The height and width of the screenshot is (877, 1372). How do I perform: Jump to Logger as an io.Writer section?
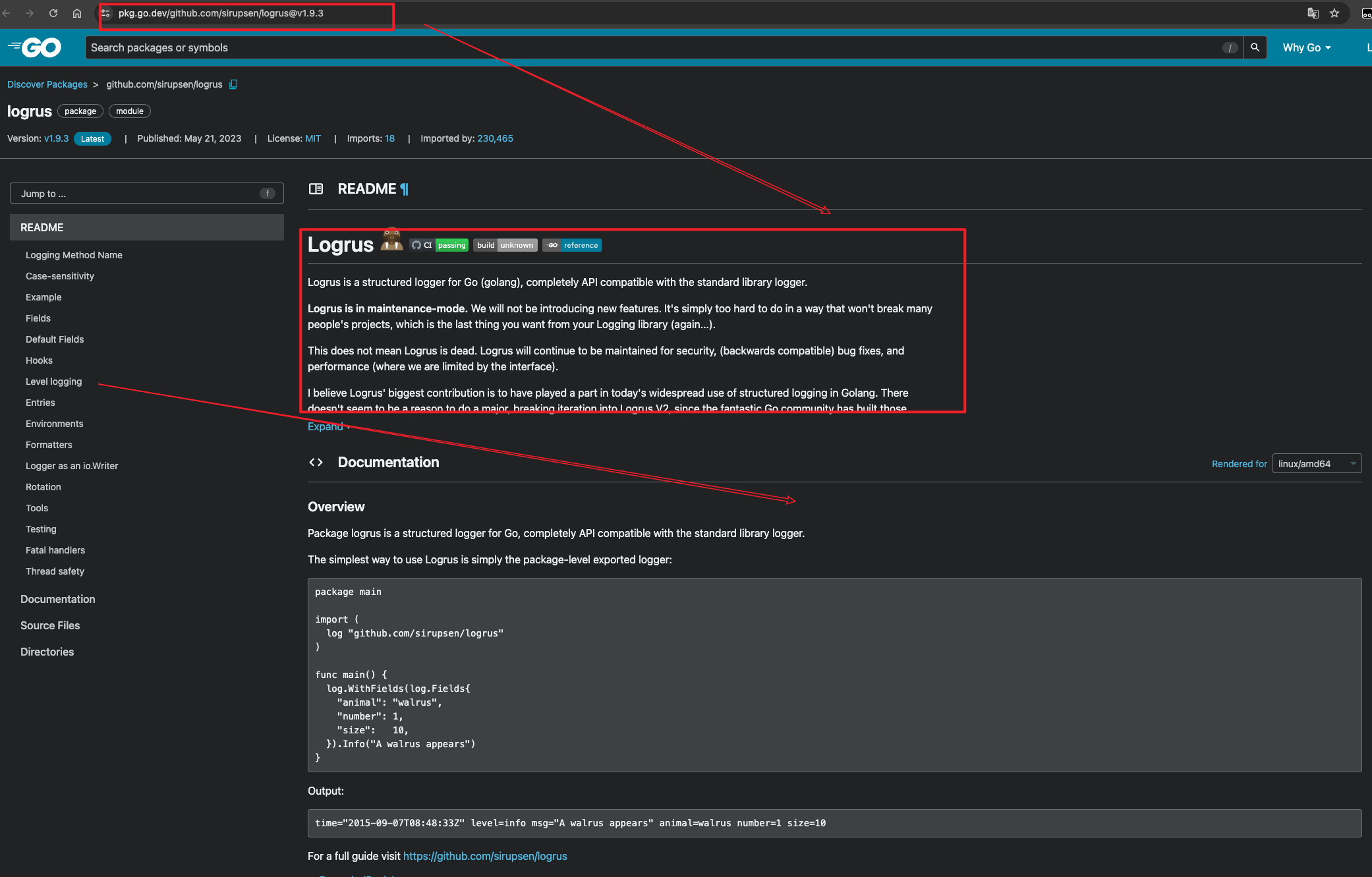[72, 466]
